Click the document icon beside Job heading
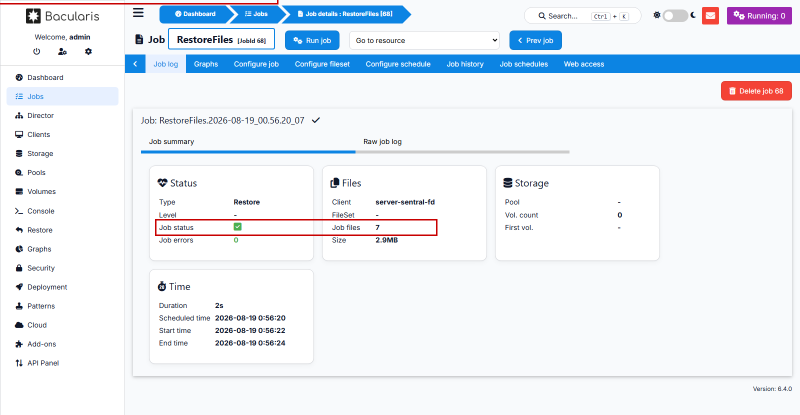800x415 pixels. (x=139, y=39)
